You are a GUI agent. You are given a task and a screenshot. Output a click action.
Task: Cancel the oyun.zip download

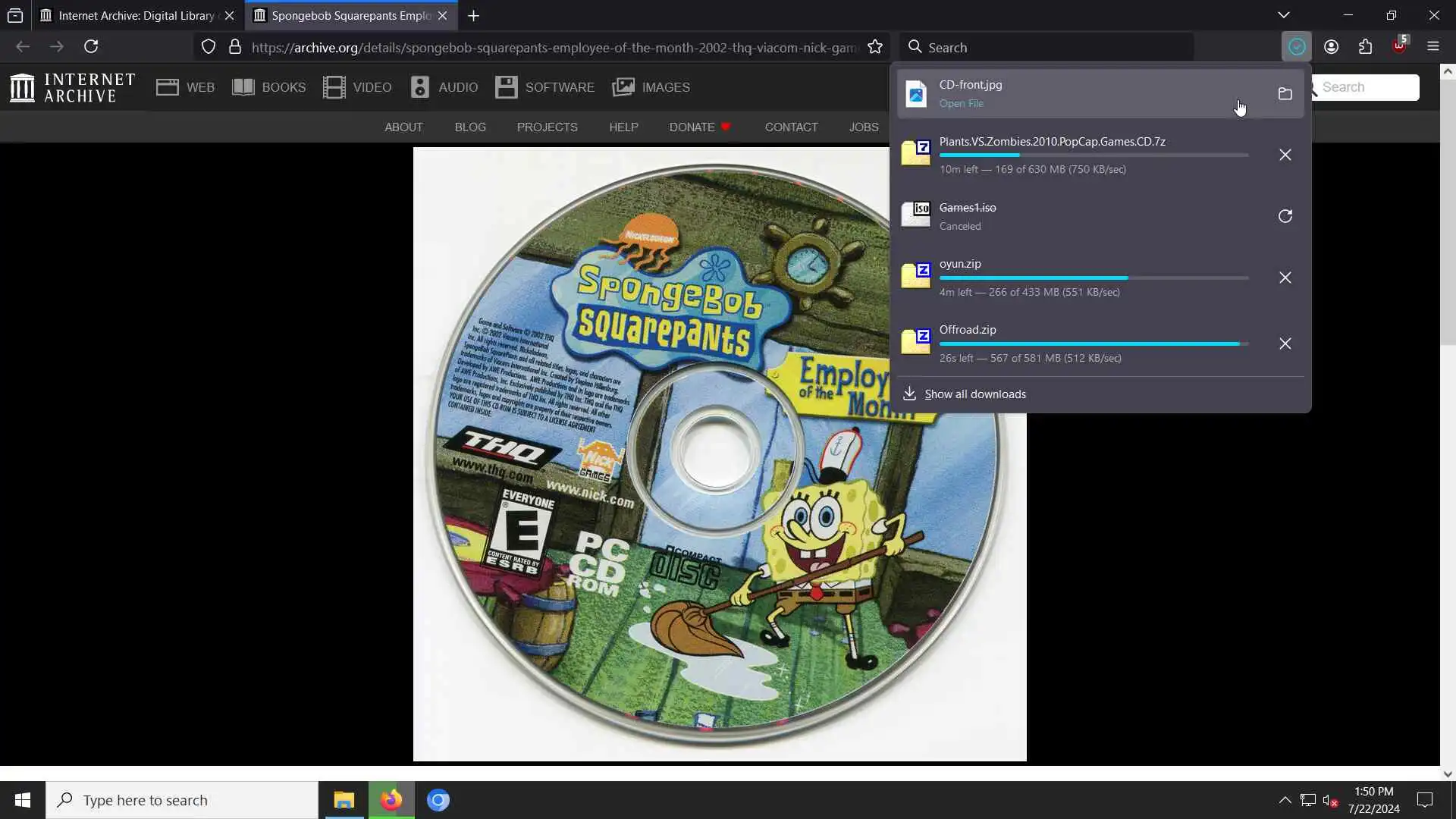(1285, 278)
